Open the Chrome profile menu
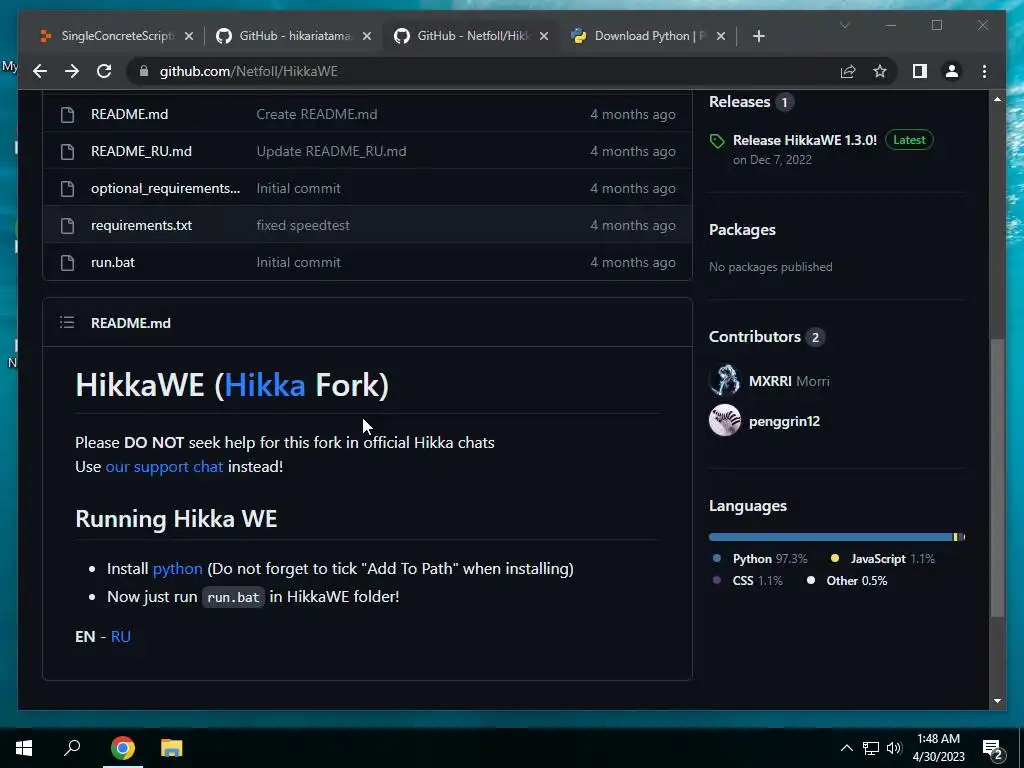1024x768 pixels. [952, 71]
